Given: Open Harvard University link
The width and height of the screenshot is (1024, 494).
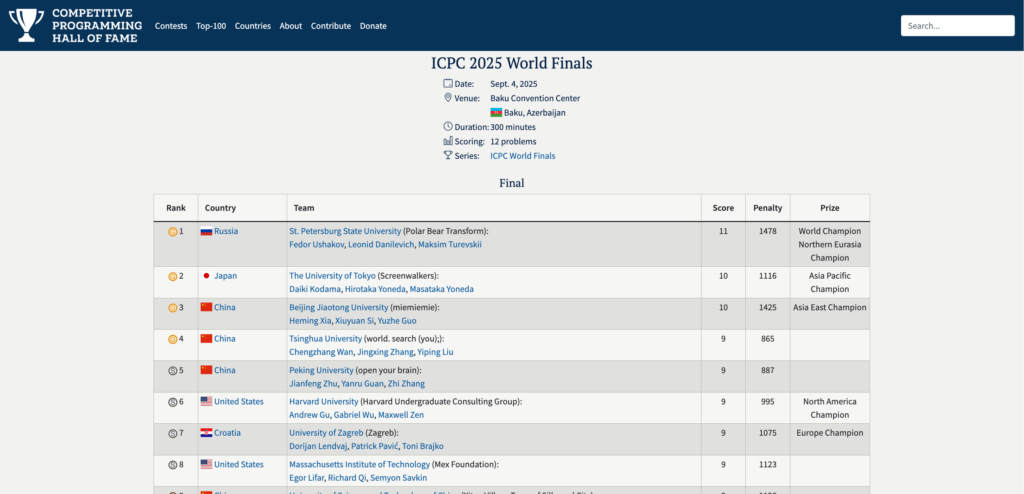Looking at the screenshot, I should (324, 401).
